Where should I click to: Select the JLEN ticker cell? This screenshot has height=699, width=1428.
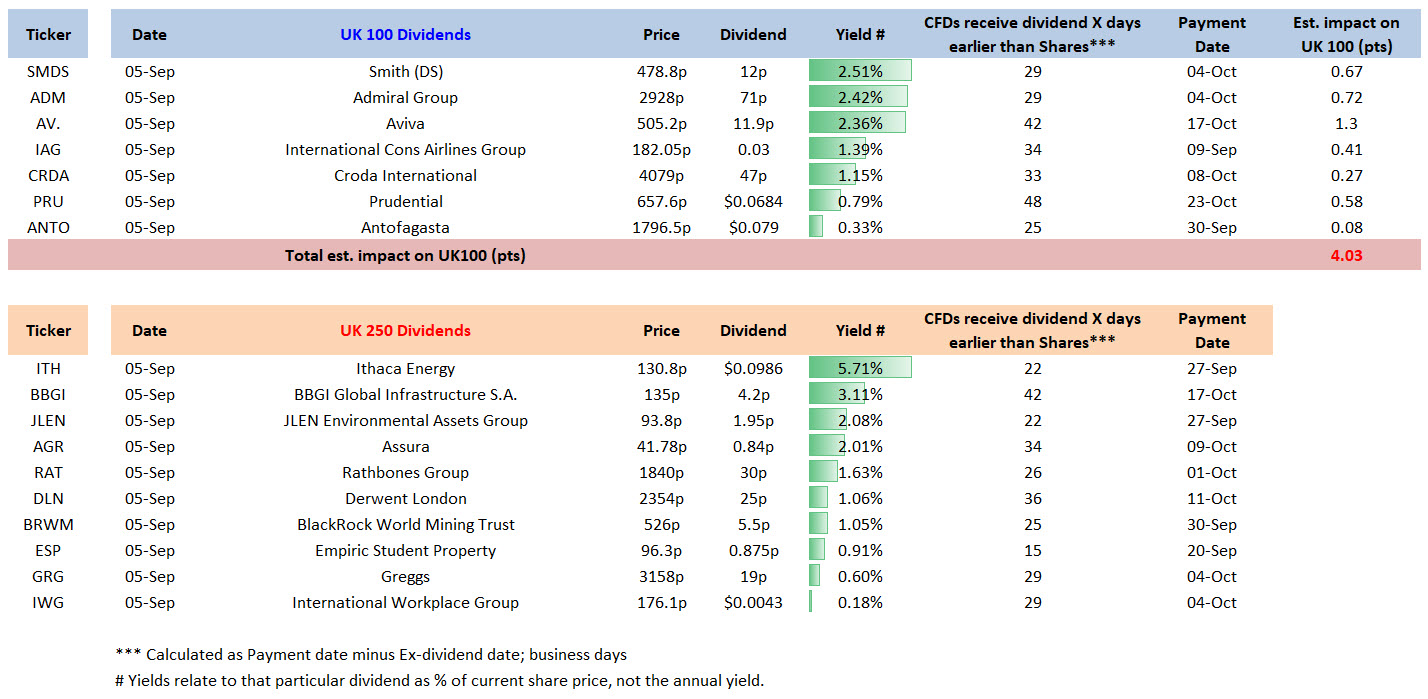click(x=48, y=421)
